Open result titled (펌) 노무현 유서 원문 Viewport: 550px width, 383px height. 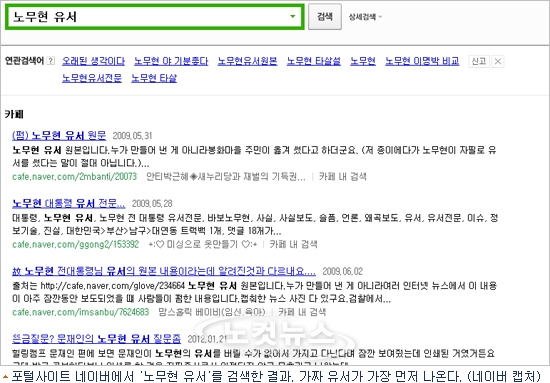pos(59,135)
